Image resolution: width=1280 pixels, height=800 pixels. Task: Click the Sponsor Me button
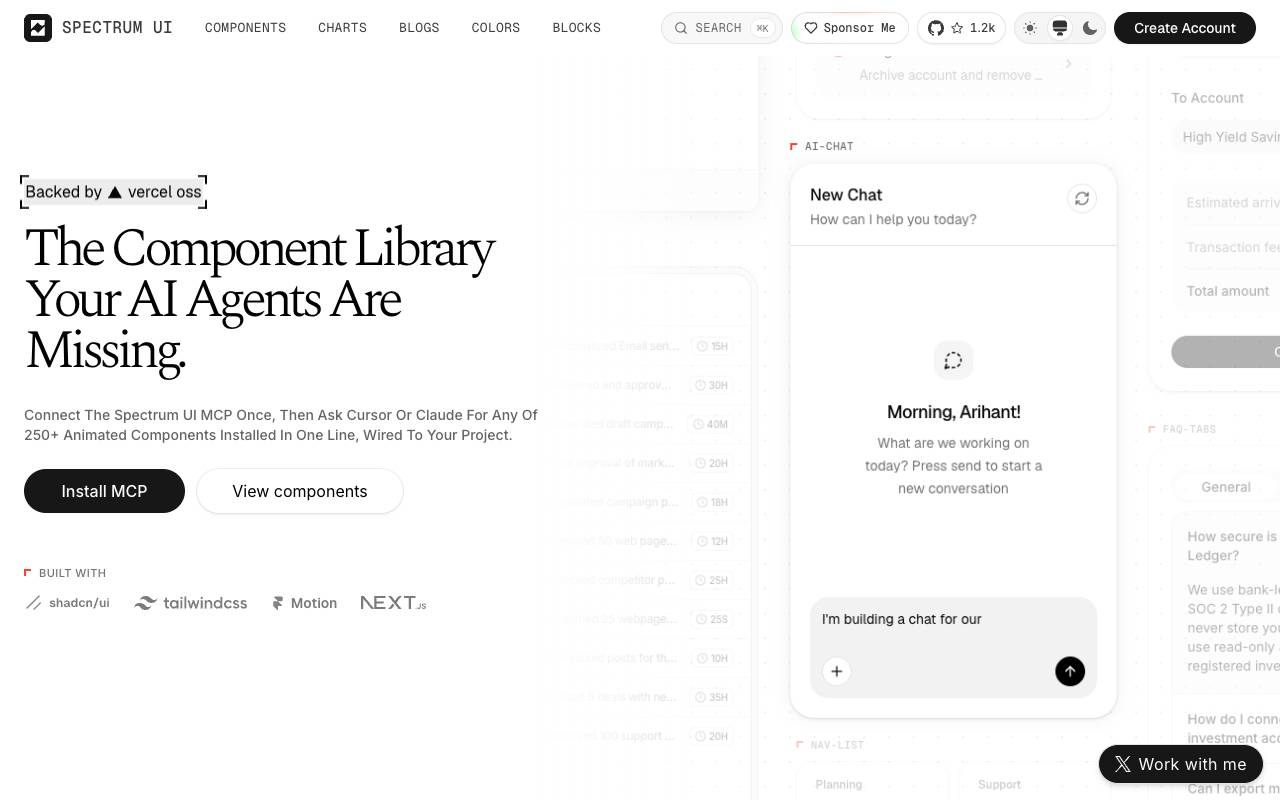pos(850,28)
